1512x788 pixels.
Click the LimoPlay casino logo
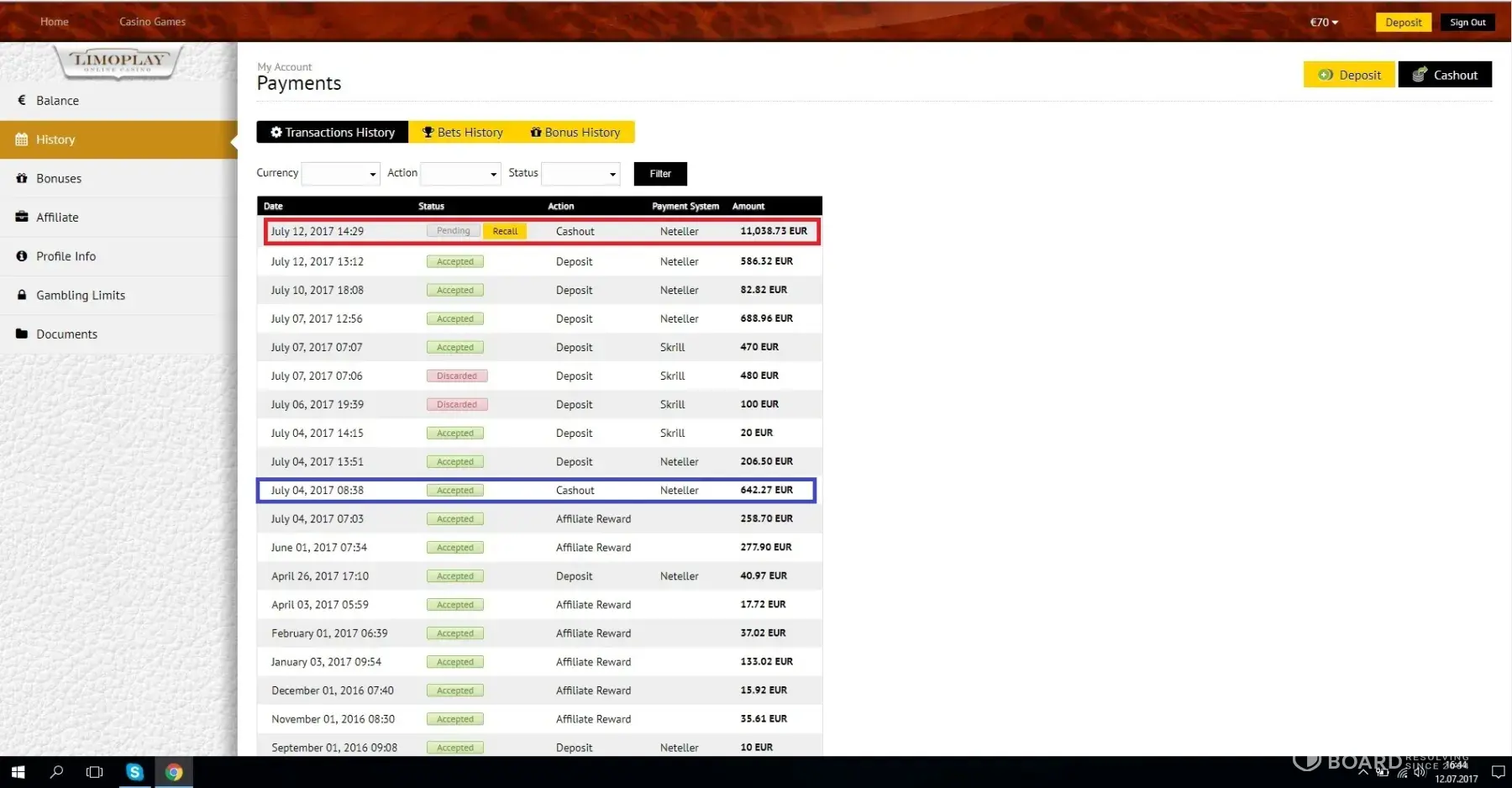[x=118, y=61]
